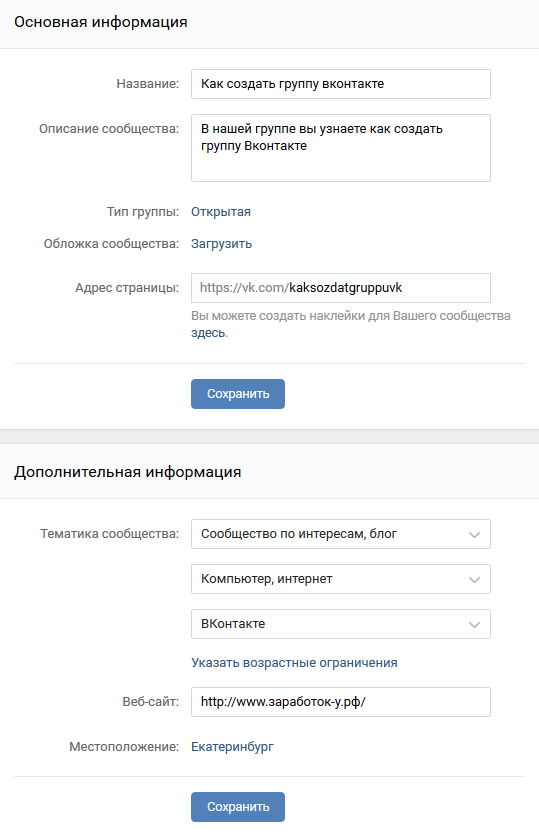Click the chevron arrow of 'Компьютер, интернет'

click(x=474, y=579)
